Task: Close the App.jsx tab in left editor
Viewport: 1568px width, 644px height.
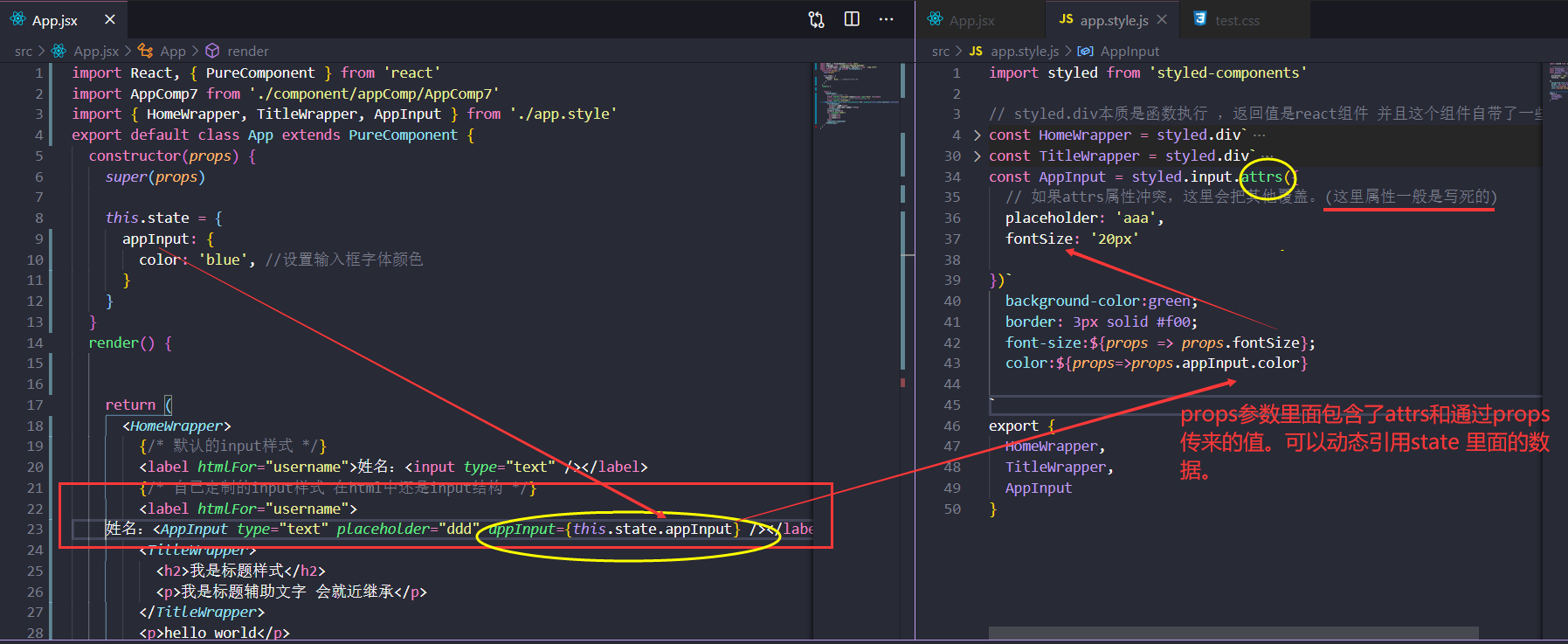Action: [109, 19]
